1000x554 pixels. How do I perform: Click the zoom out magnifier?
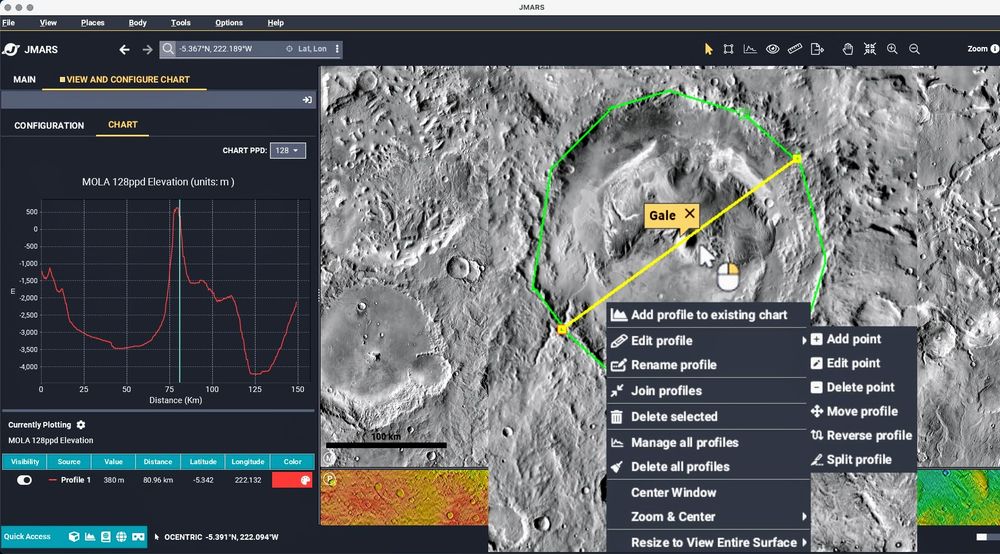[915, 49]
